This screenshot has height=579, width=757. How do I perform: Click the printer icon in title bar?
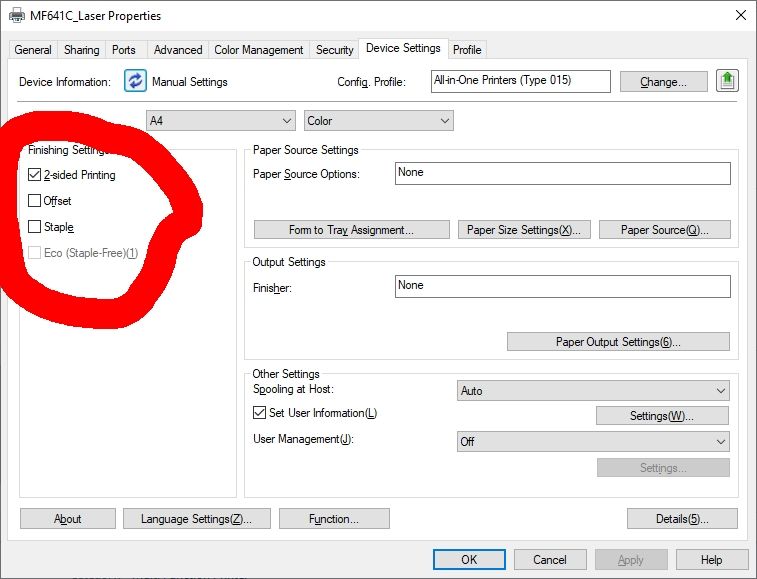(x=17, y=16)
